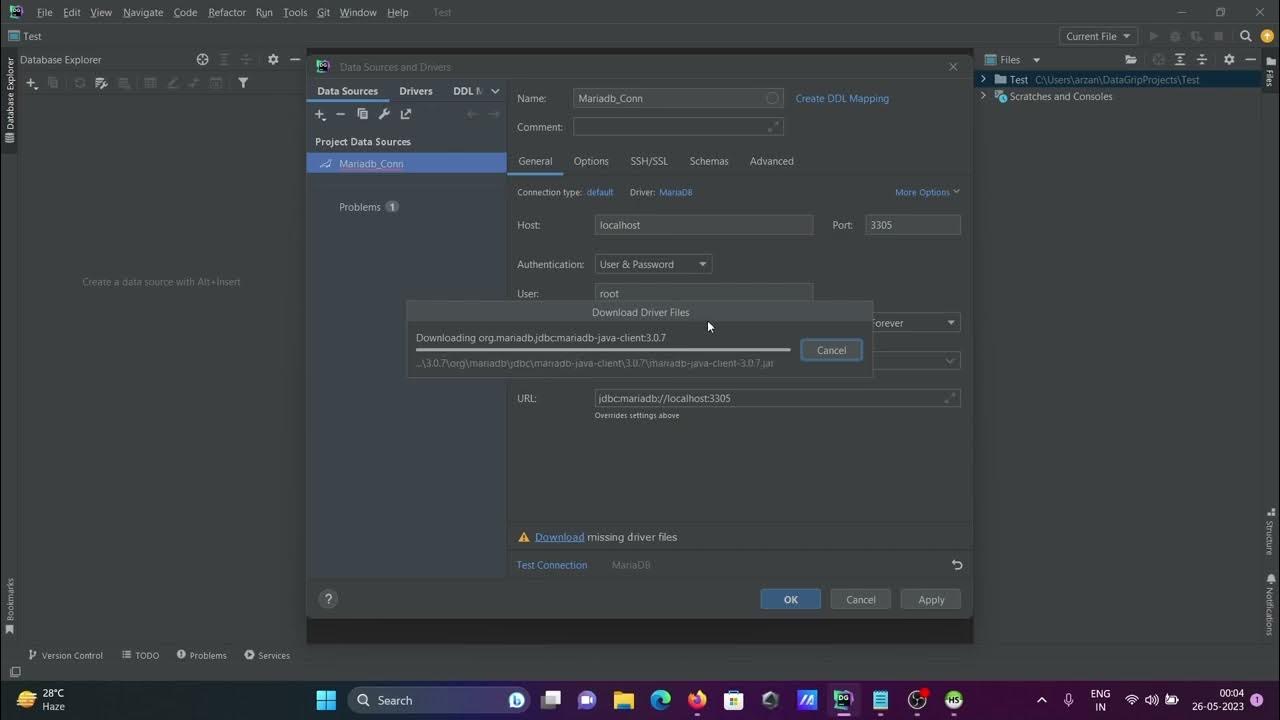Cancel the driver files download
Viewport: 1280px width, 720px height.
[x=831, y=350]
